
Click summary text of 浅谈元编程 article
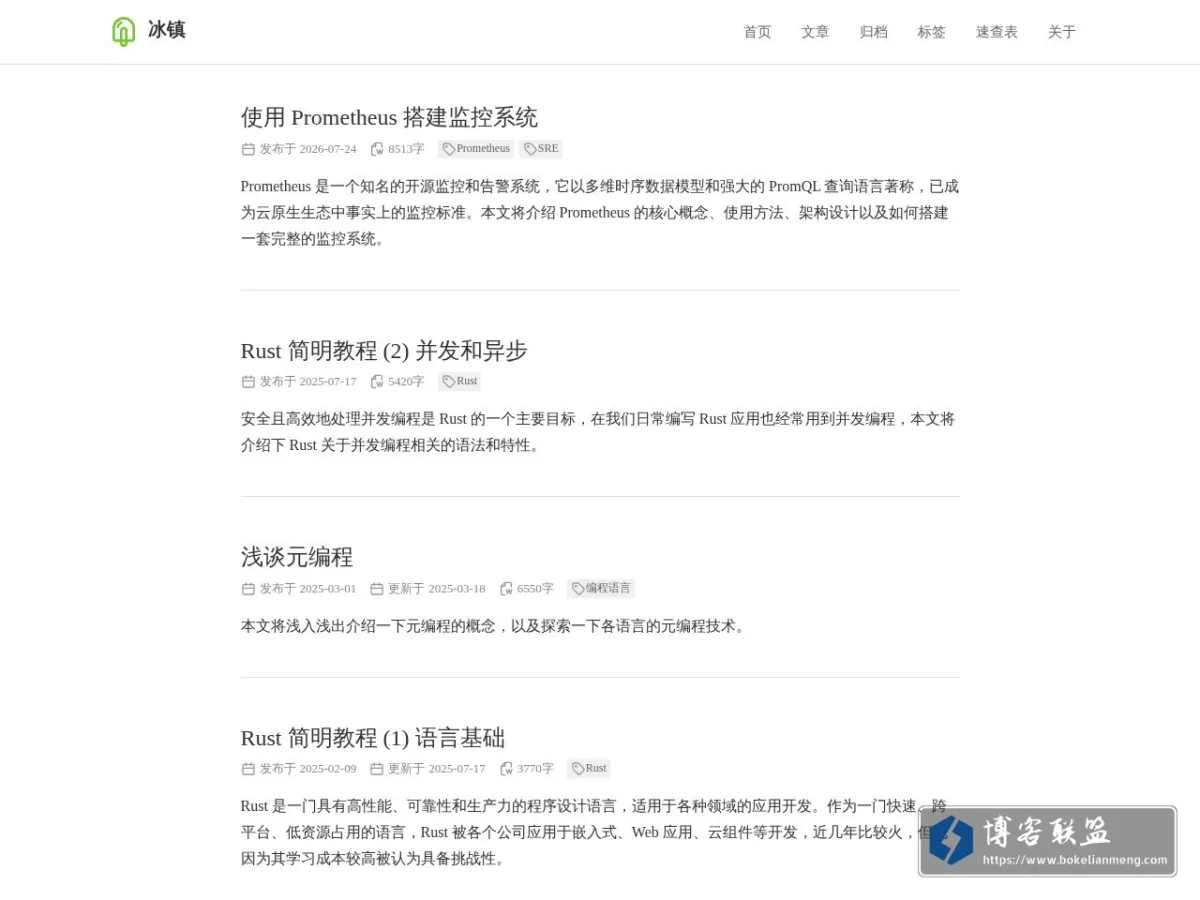pyautogui.click(x=495, y=626)
